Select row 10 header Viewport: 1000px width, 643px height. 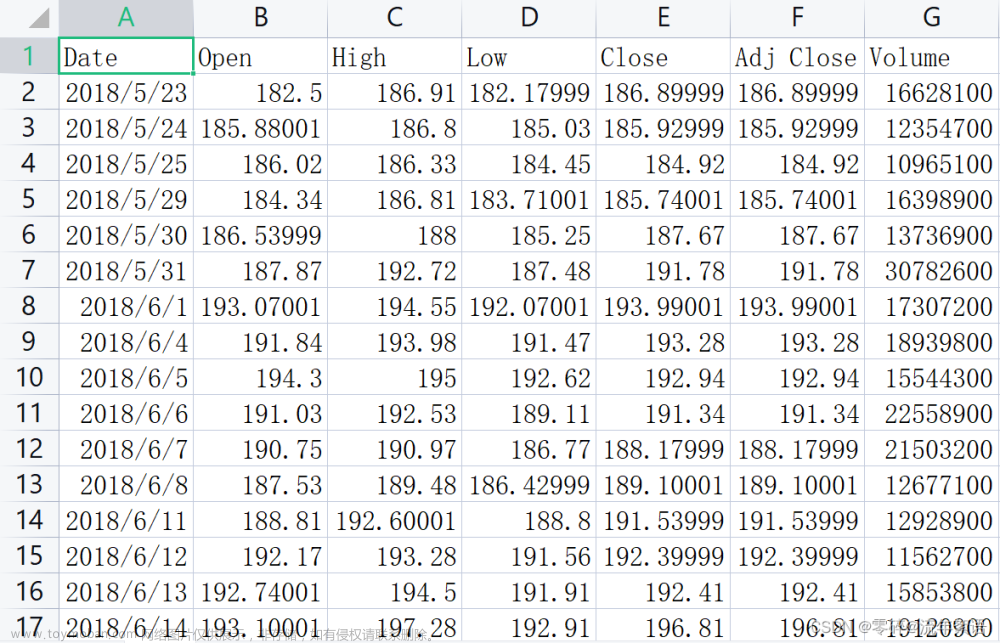pos(29,377)
